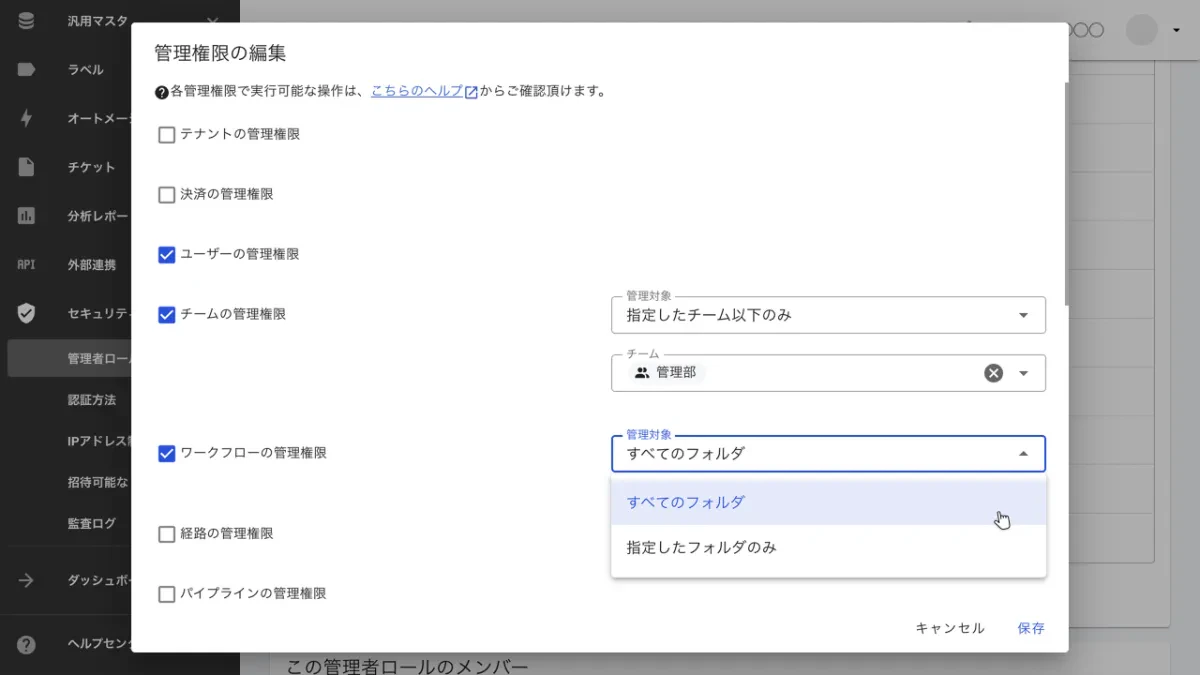This screenshot has width=1200, height=675.
Task: Select すべてのフォルダ option in list
Action: [x=828, y=502]
